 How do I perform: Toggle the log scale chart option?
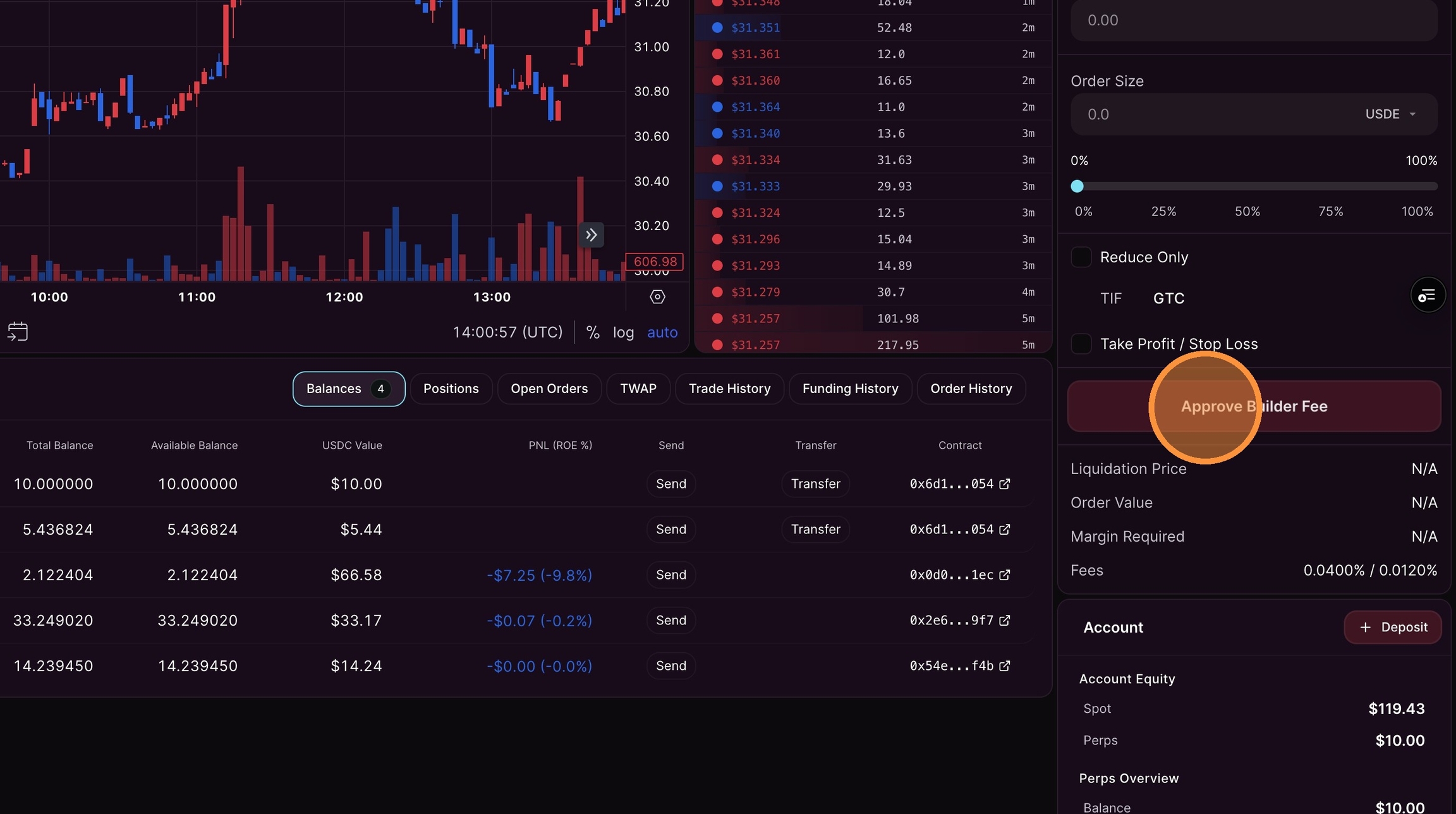coord(623,332)
